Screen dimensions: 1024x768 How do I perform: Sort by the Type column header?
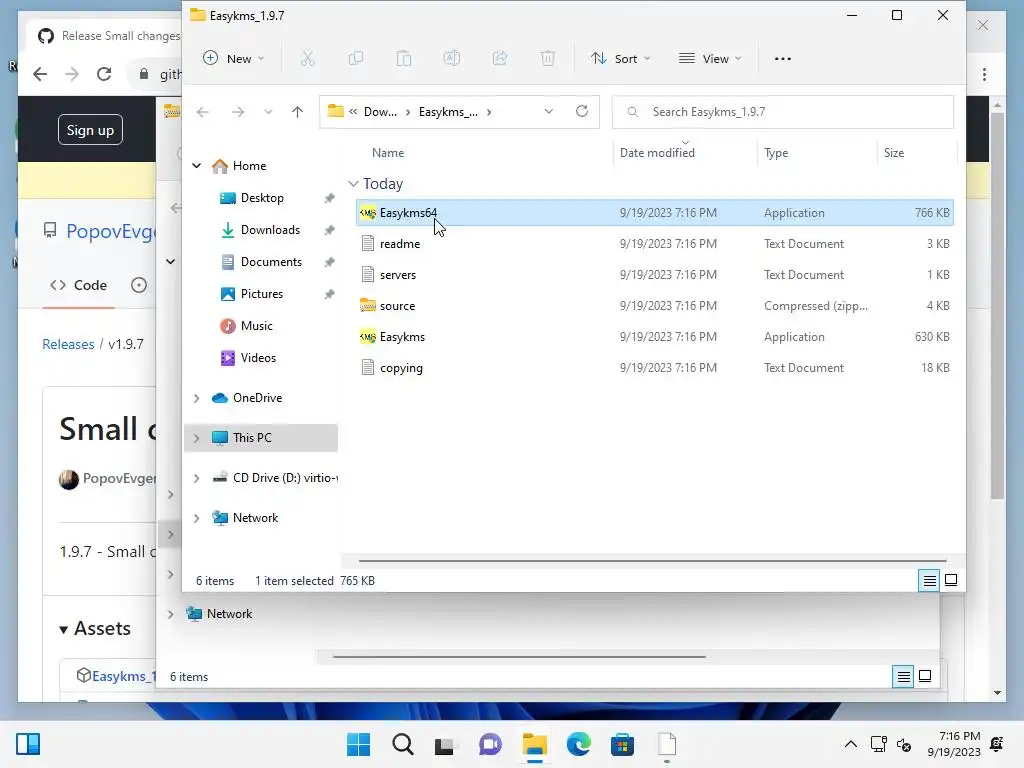[x=776, y=153]
